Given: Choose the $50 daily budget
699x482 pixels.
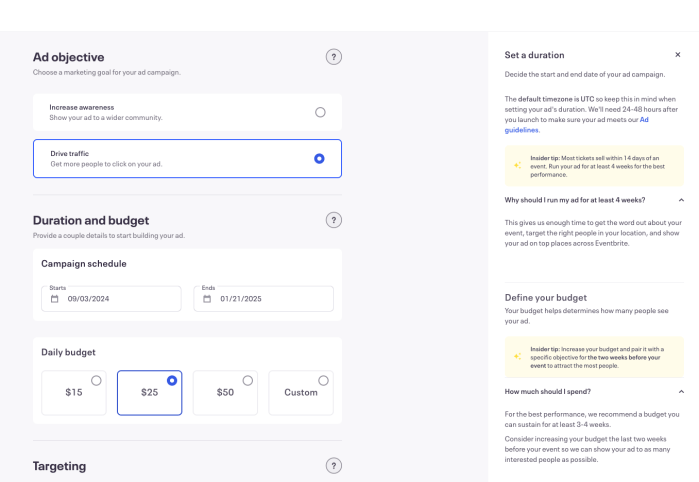Looking at the screenshot, I should coord(225,392).
